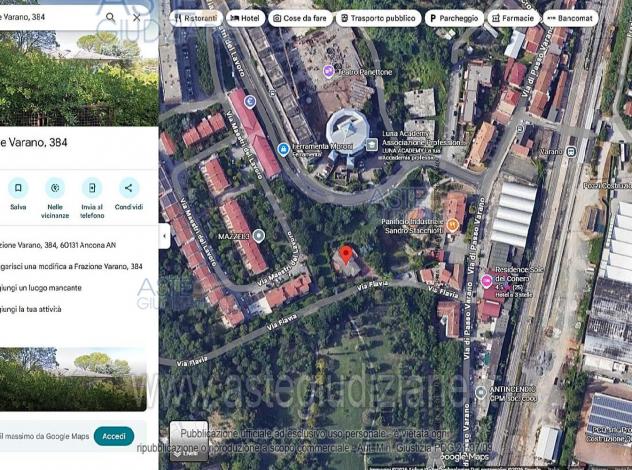632x470 pixels.
Task: Sign in with the Accedi button
Action: (x=114, y=436)
